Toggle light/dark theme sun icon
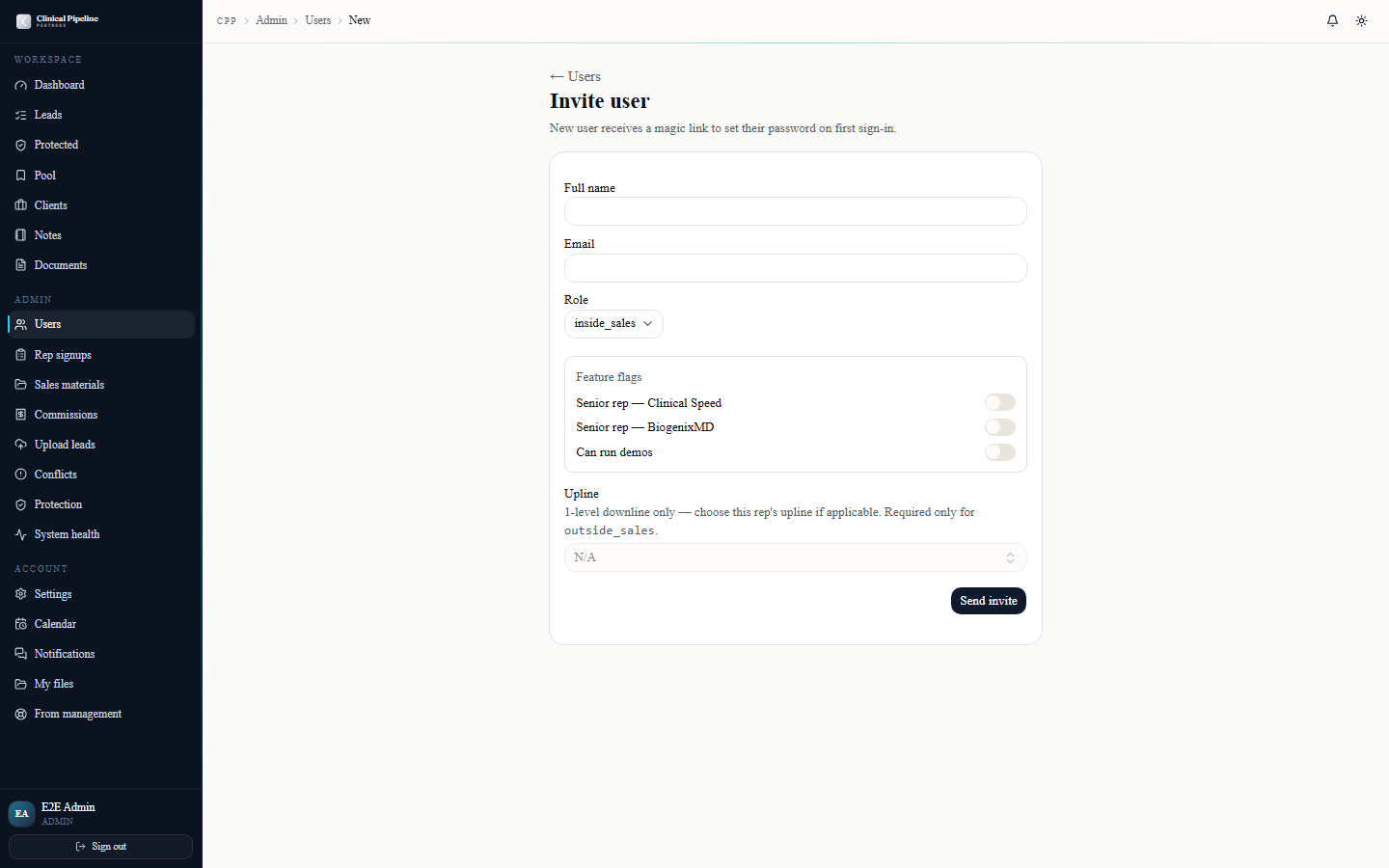This screenshot has width=1389, height=868. click(x=1361, y=20)
